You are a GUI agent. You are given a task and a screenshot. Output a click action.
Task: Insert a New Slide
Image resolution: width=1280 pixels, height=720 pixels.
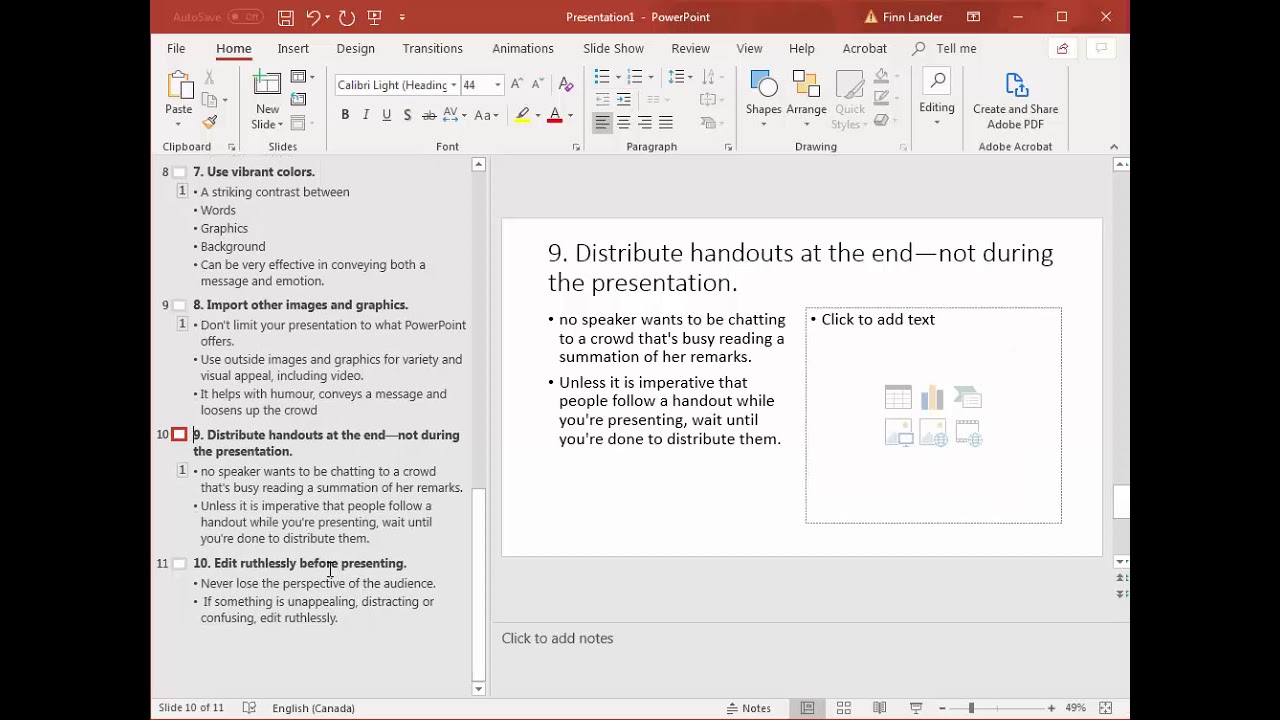267,100
